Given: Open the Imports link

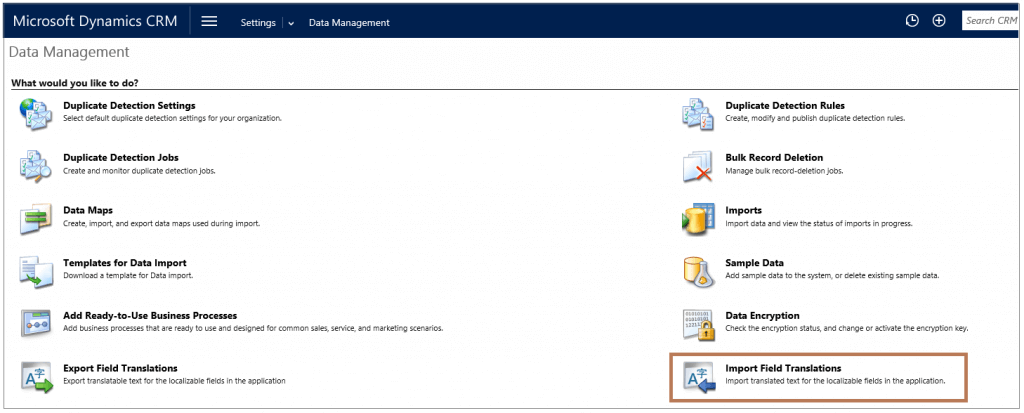Looking at the screenshot, I should pos(743,210).
